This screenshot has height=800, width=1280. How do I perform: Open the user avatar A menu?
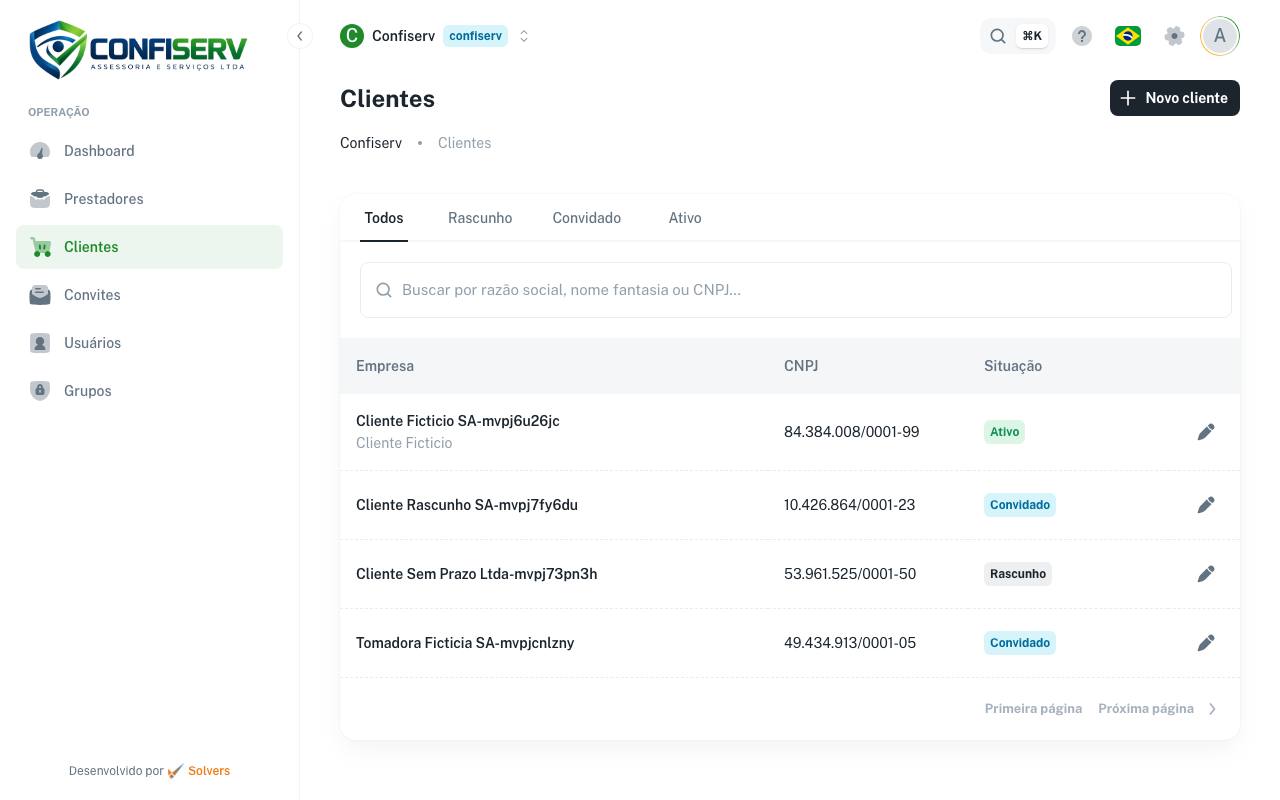pyautogui.click(x=1220, y=36)
